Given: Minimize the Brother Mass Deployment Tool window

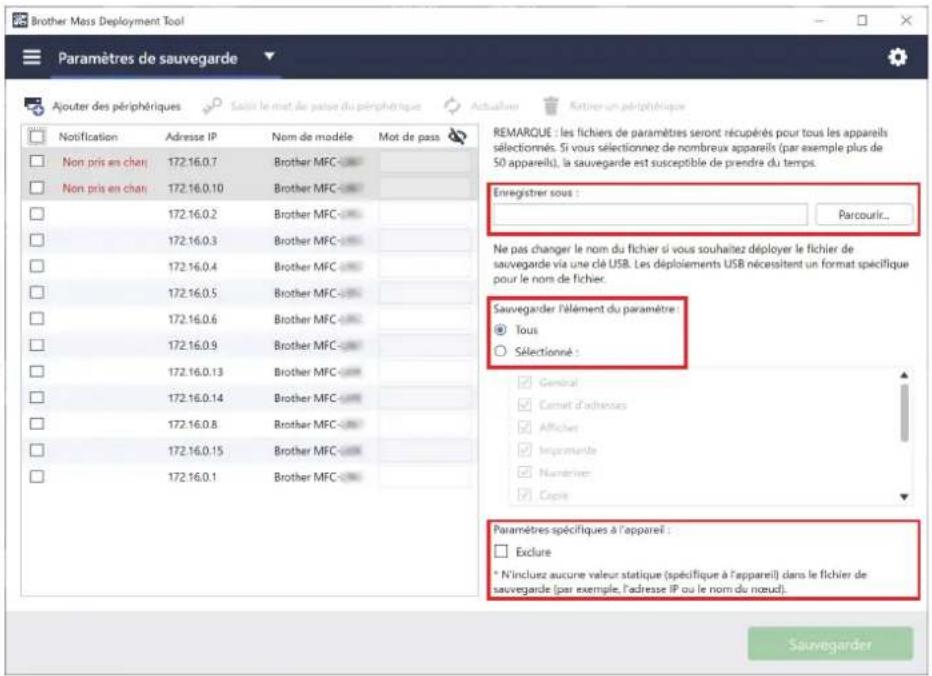Looking at the screenshot, I should coord(820,20).
